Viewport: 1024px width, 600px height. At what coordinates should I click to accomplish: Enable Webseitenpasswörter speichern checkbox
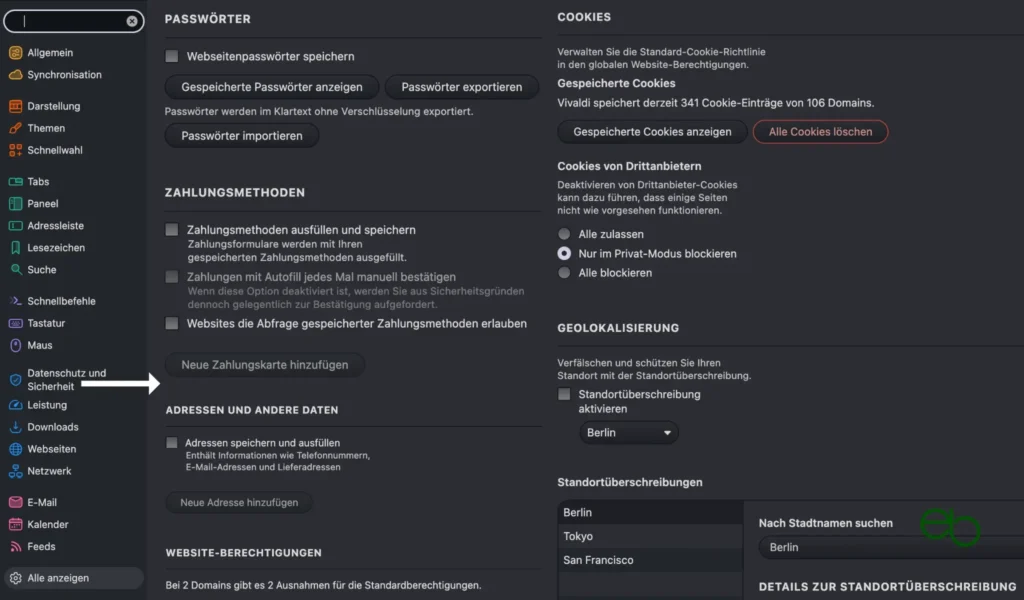click(x=172, y=56)
